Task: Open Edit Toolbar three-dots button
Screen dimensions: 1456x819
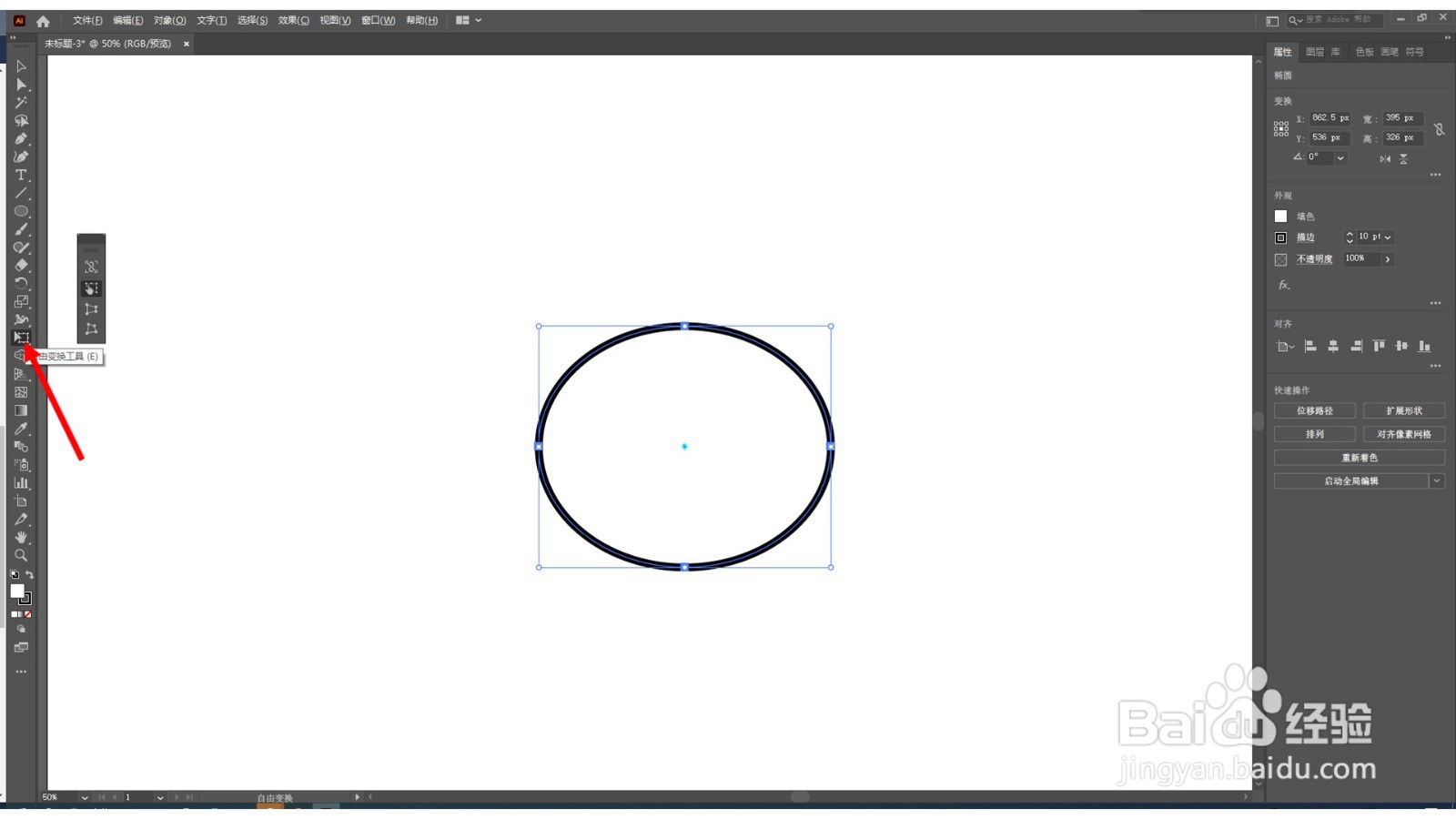Action: tap(21, 672)
